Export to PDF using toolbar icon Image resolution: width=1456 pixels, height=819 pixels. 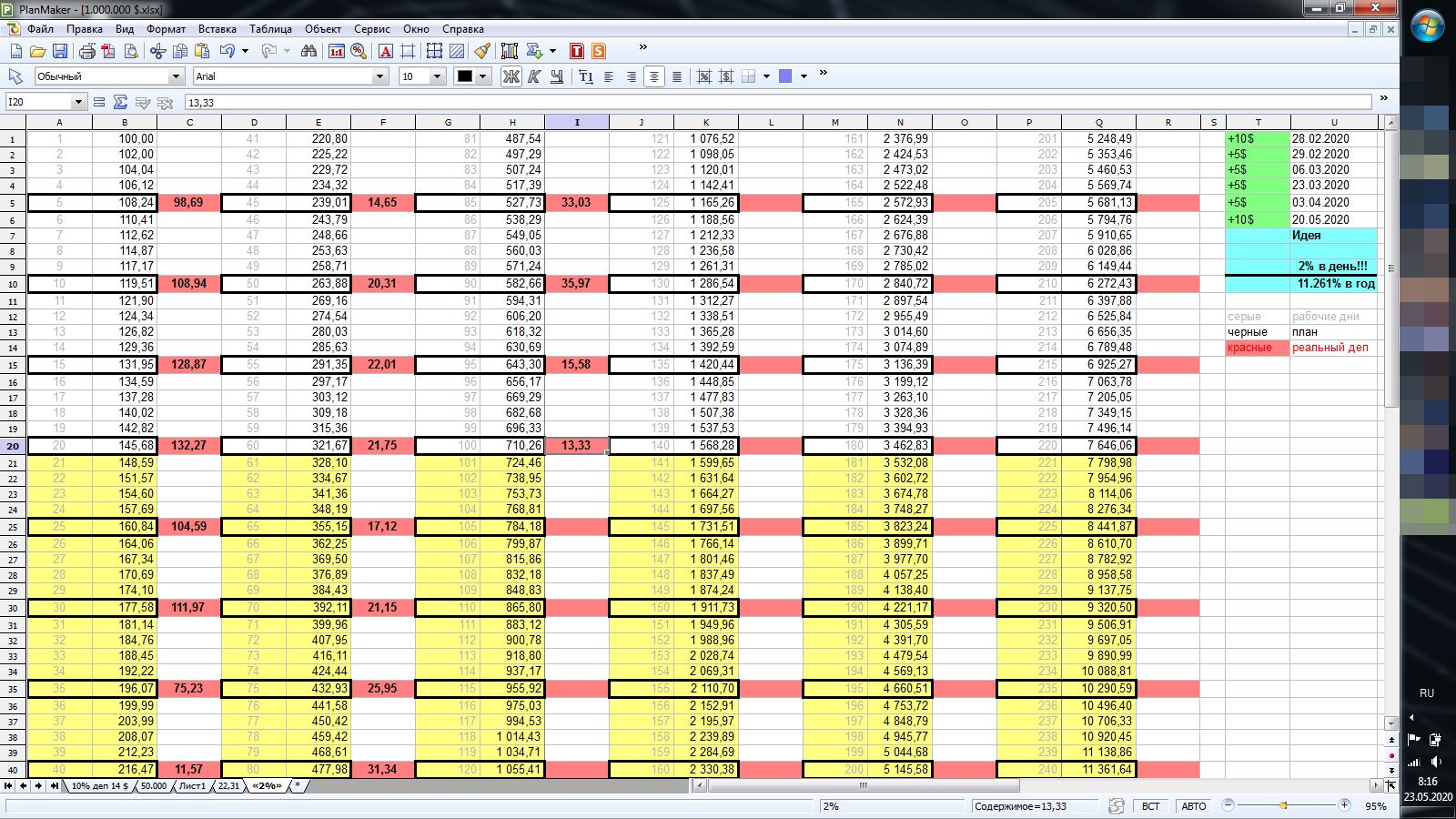coord(109,51)
